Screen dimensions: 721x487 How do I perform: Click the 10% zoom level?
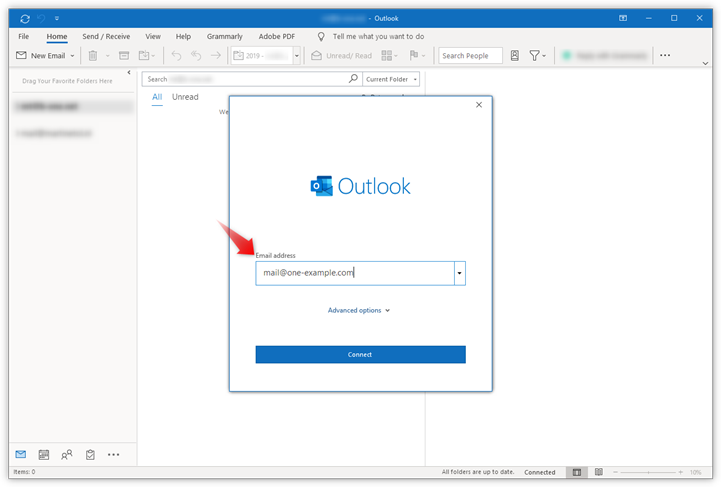tap(695, 472)
